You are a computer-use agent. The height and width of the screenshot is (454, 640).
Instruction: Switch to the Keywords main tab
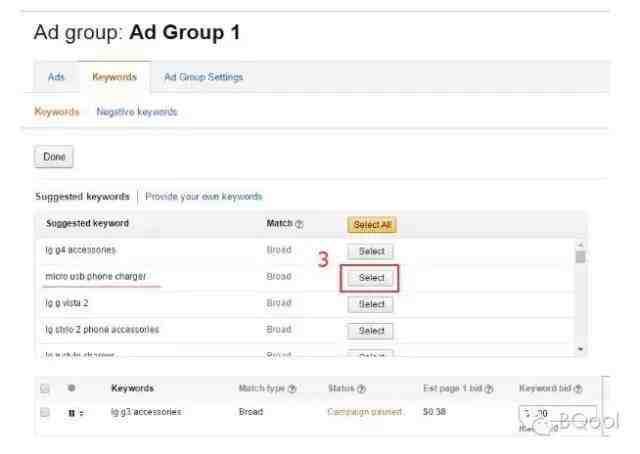click(x=114, y=77)
